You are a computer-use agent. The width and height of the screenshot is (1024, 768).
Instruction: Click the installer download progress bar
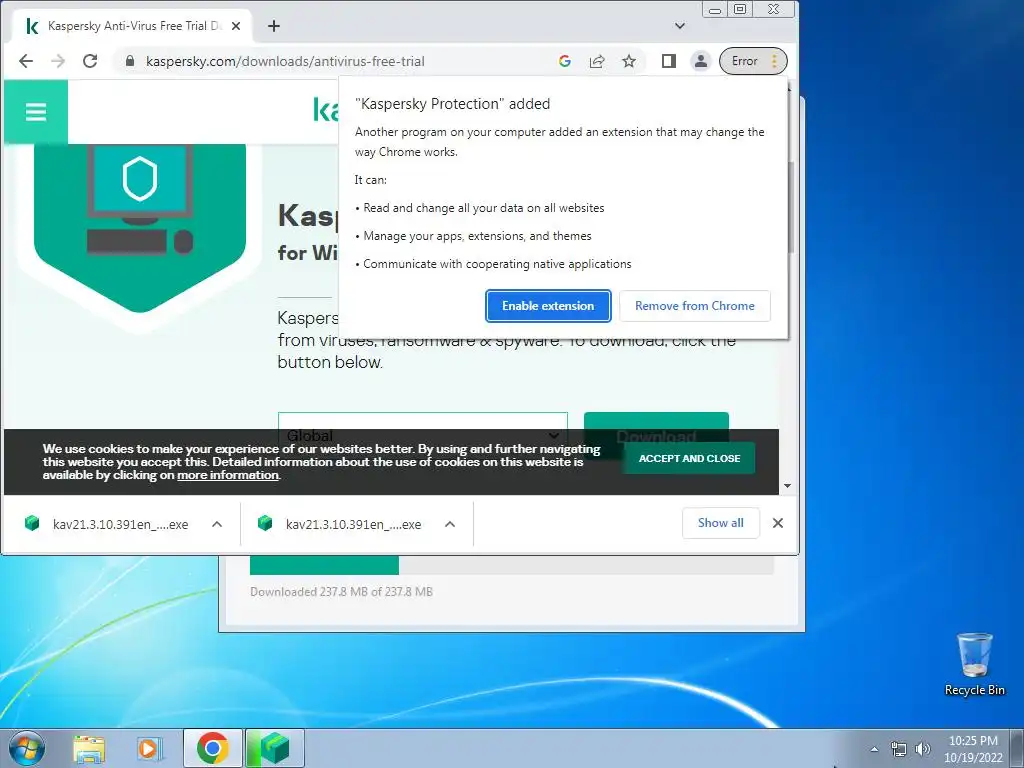(511, 566)
